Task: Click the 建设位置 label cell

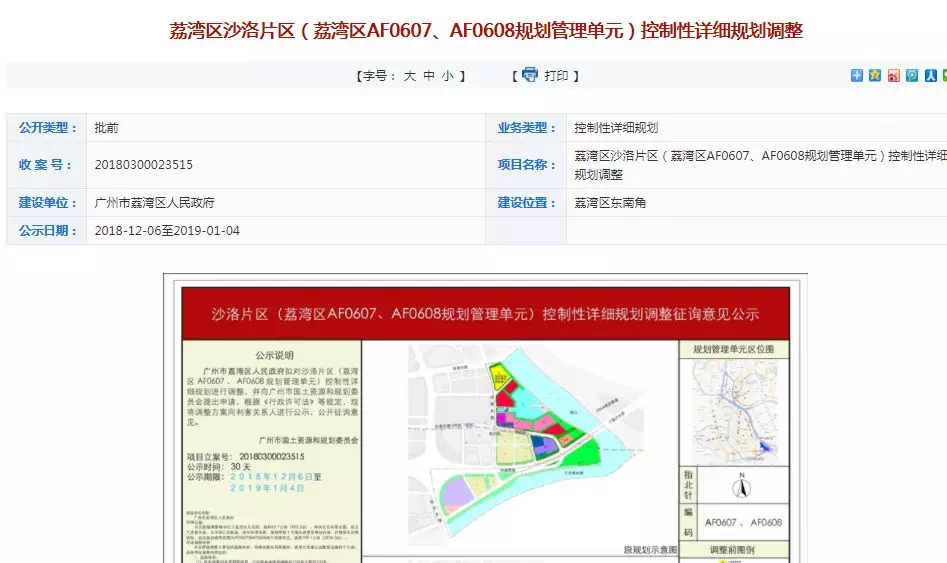Action: click(x=526, y=202)
